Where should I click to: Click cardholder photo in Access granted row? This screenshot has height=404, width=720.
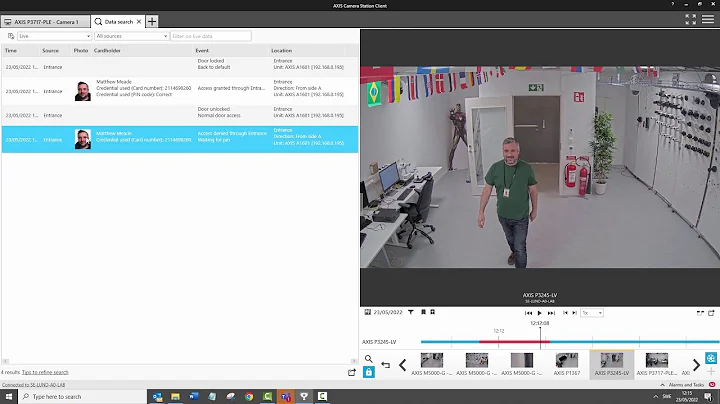83,91
